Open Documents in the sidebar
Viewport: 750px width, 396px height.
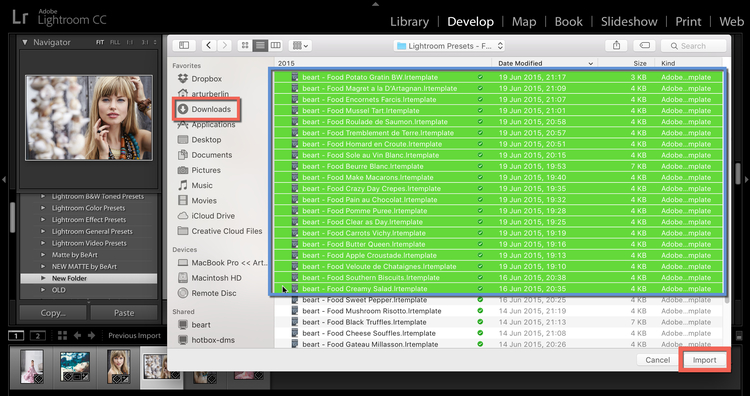pyautogui.click(x=206, y=155)
